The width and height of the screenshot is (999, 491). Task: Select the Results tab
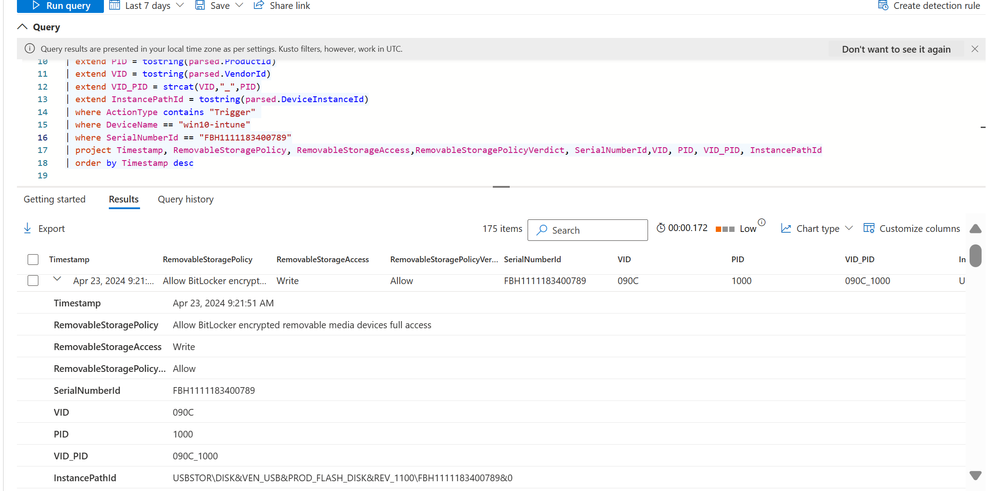click(124, 199)
